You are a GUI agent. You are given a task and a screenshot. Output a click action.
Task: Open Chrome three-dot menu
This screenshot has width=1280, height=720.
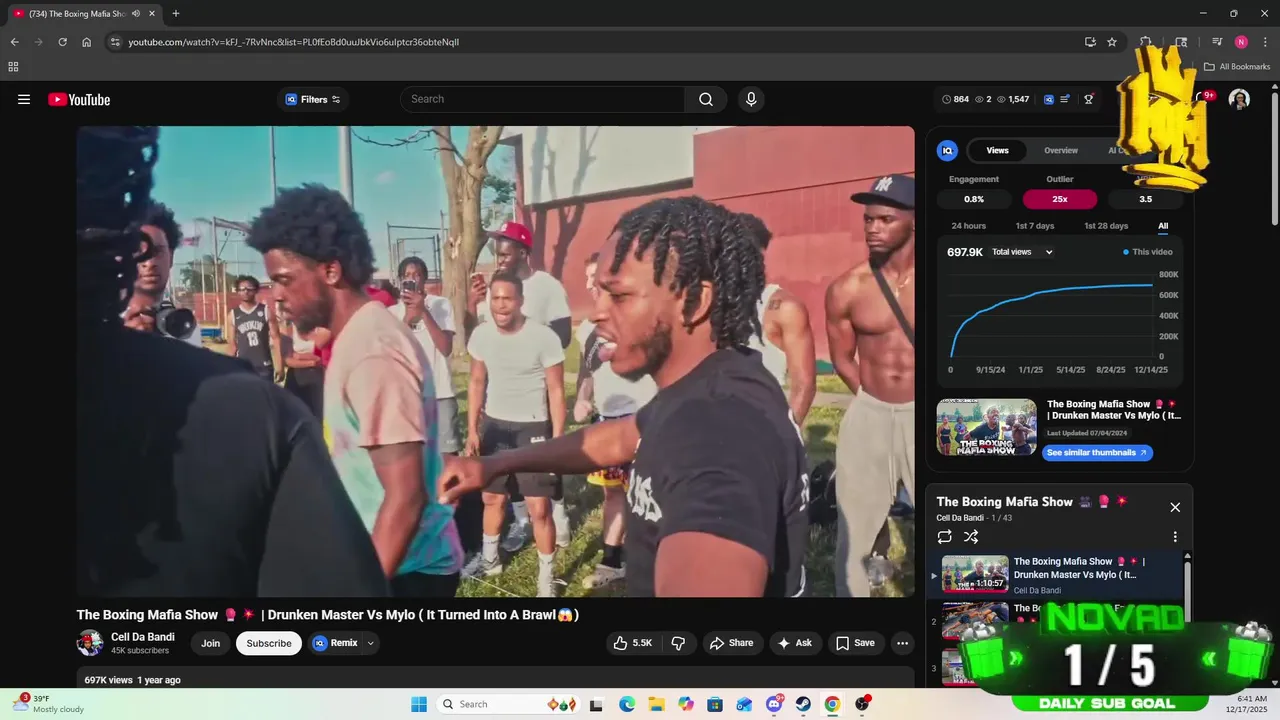click(x=1265, y=42)
